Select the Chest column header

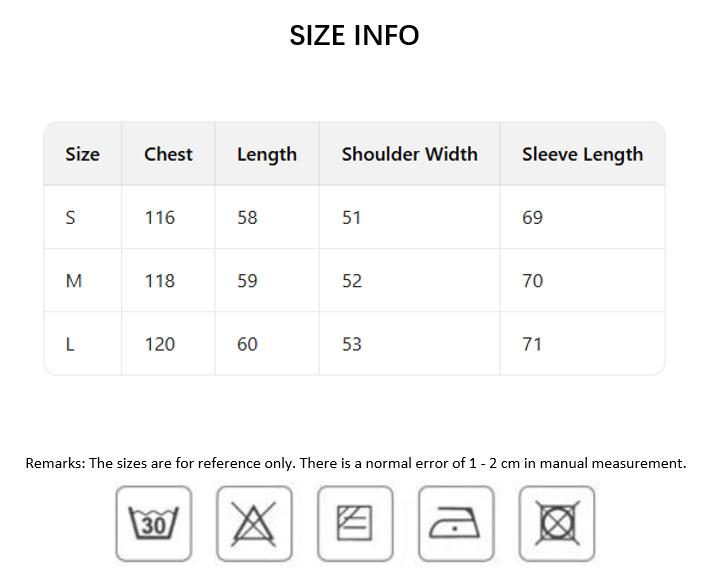168,154
